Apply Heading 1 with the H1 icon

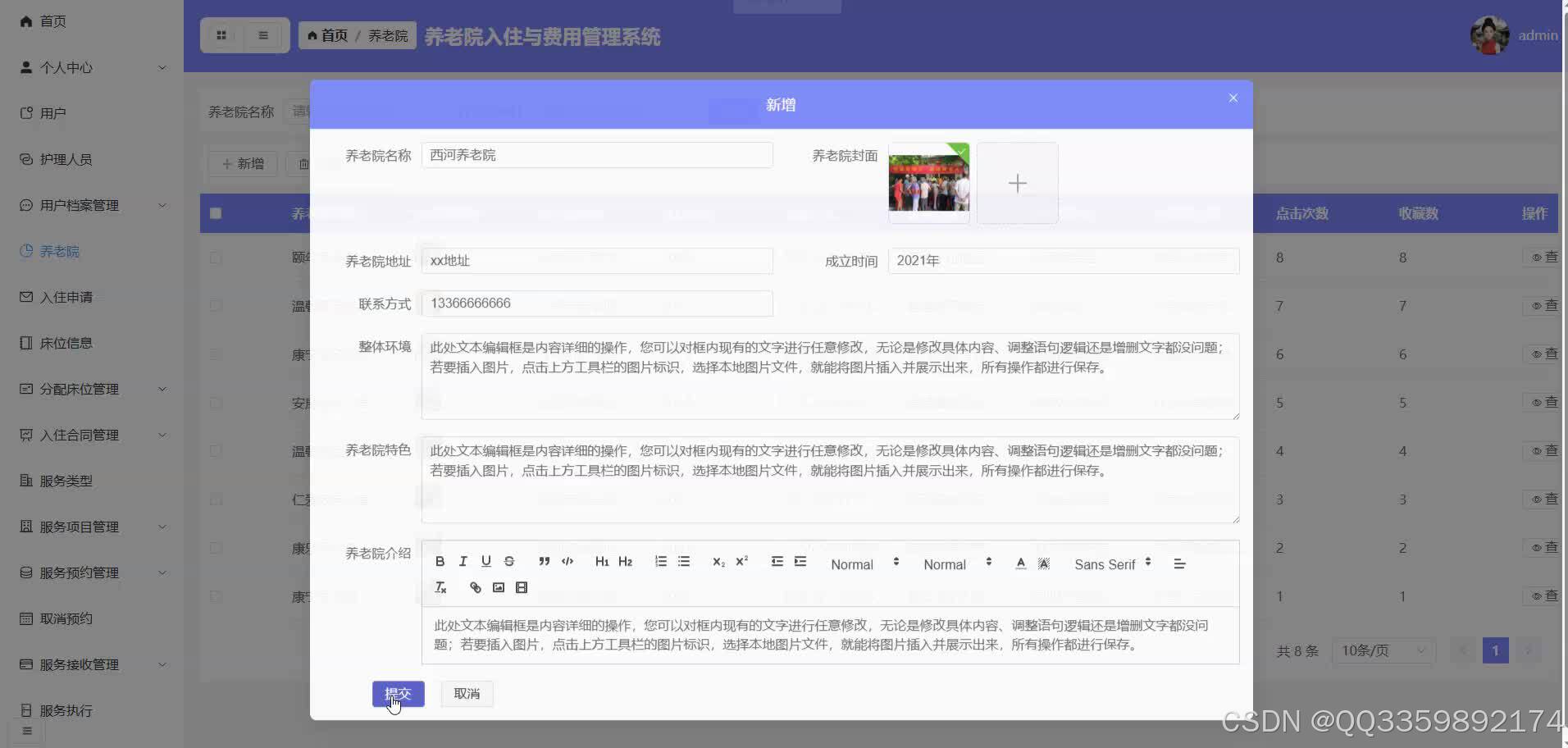pyautogui.click(x=602, y=562)
